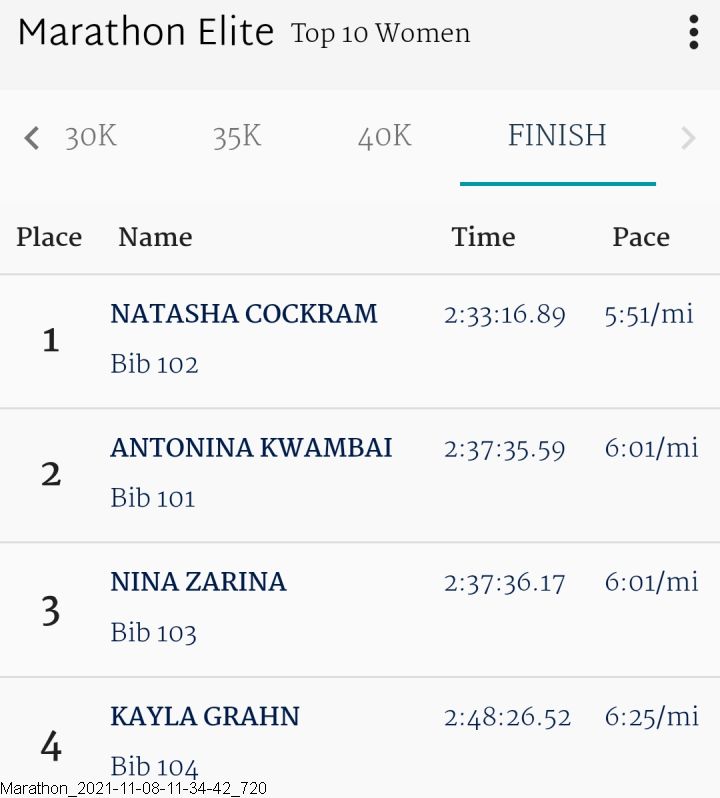
Task: Click the Time column header
Action: point(483,237)
